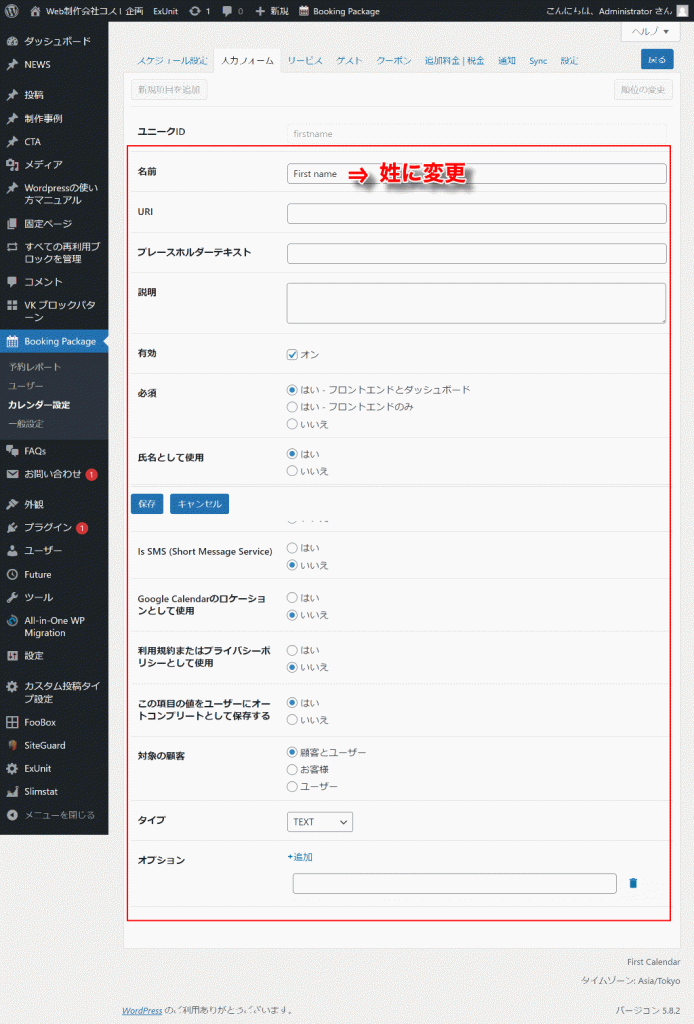694x1024 pixels.
Task: Open SiteGuard sidebar icon
Action: click(12, 745)
